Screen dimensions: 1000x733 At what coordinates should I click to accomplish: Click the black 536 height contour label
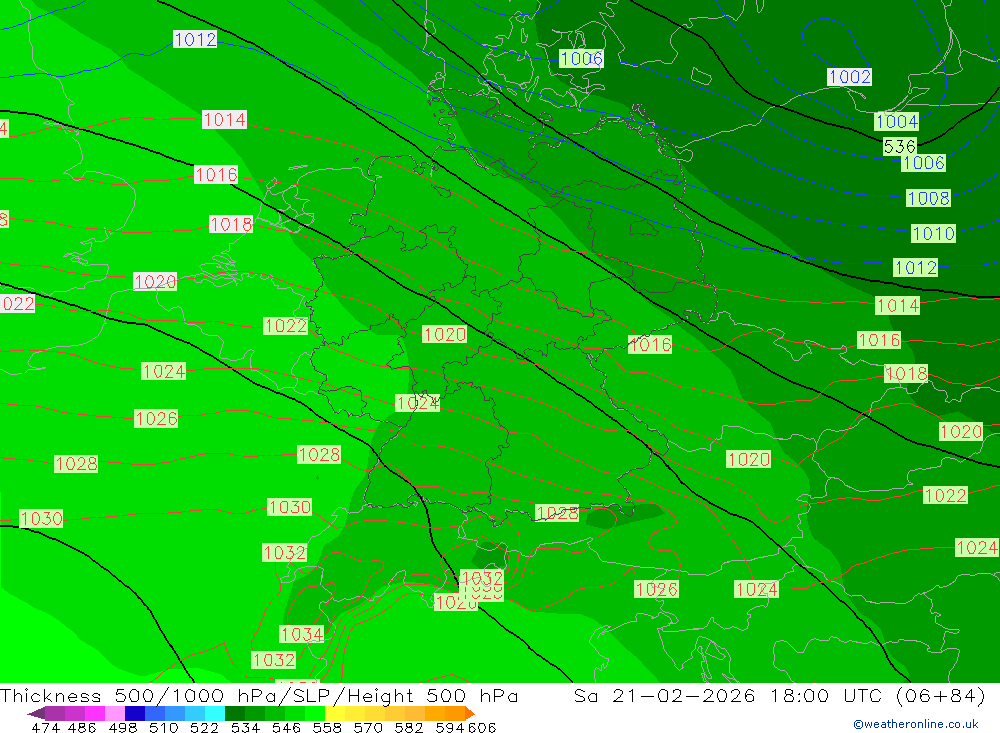[x=900, y=146]
